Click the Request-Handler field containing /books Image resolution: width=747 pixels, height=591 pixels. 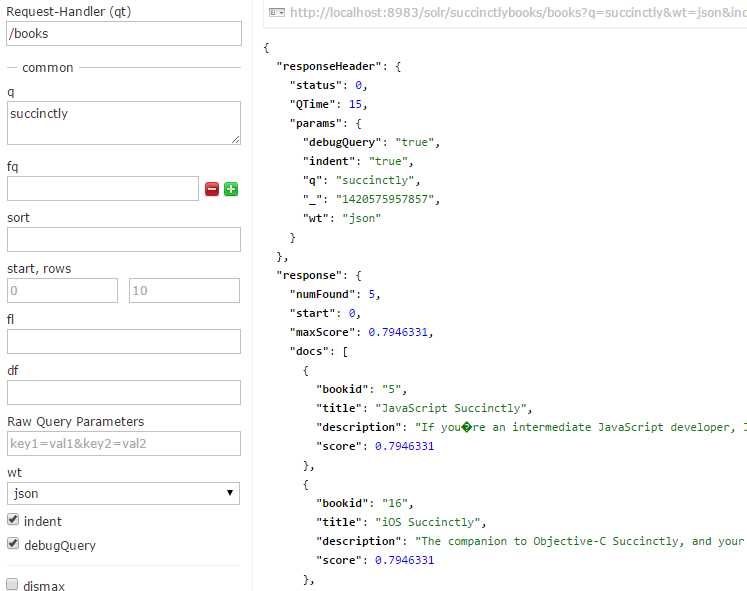click(x=124, y=33)
